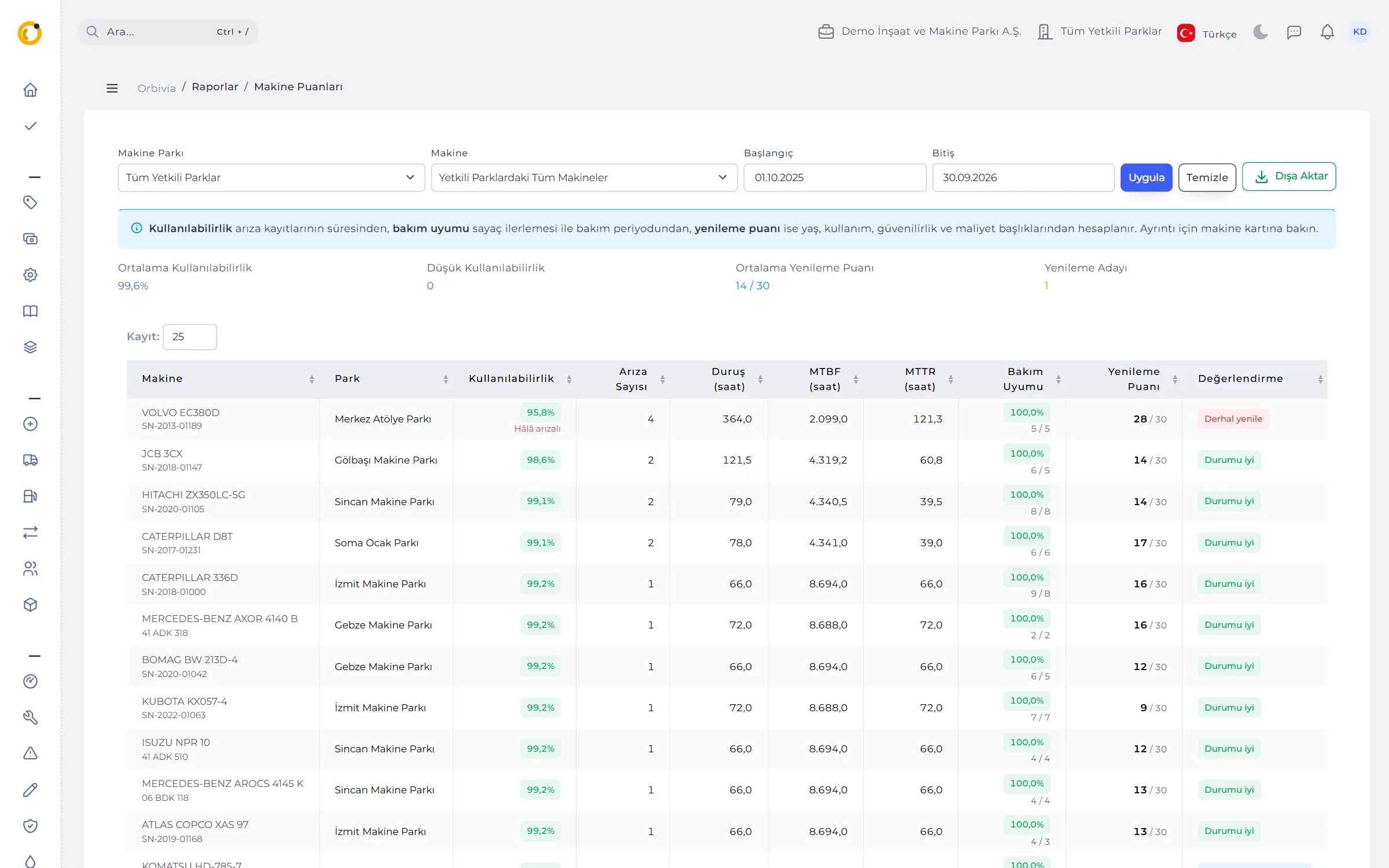Click the VOLVO EC380D machine row
The image size is (1389, 868).
[727, 419]
